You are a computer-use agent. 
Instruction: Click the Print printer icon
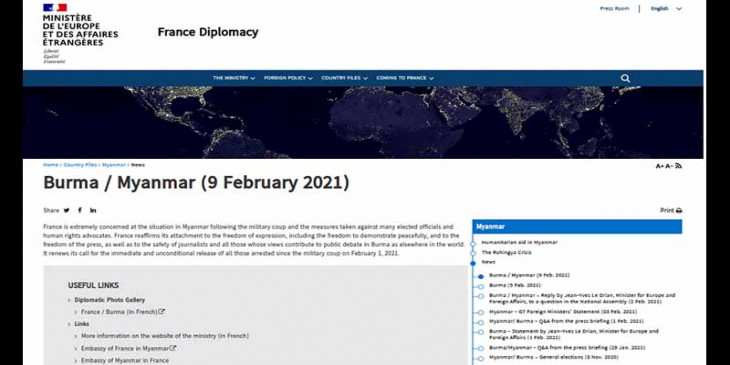click(679, 210)
